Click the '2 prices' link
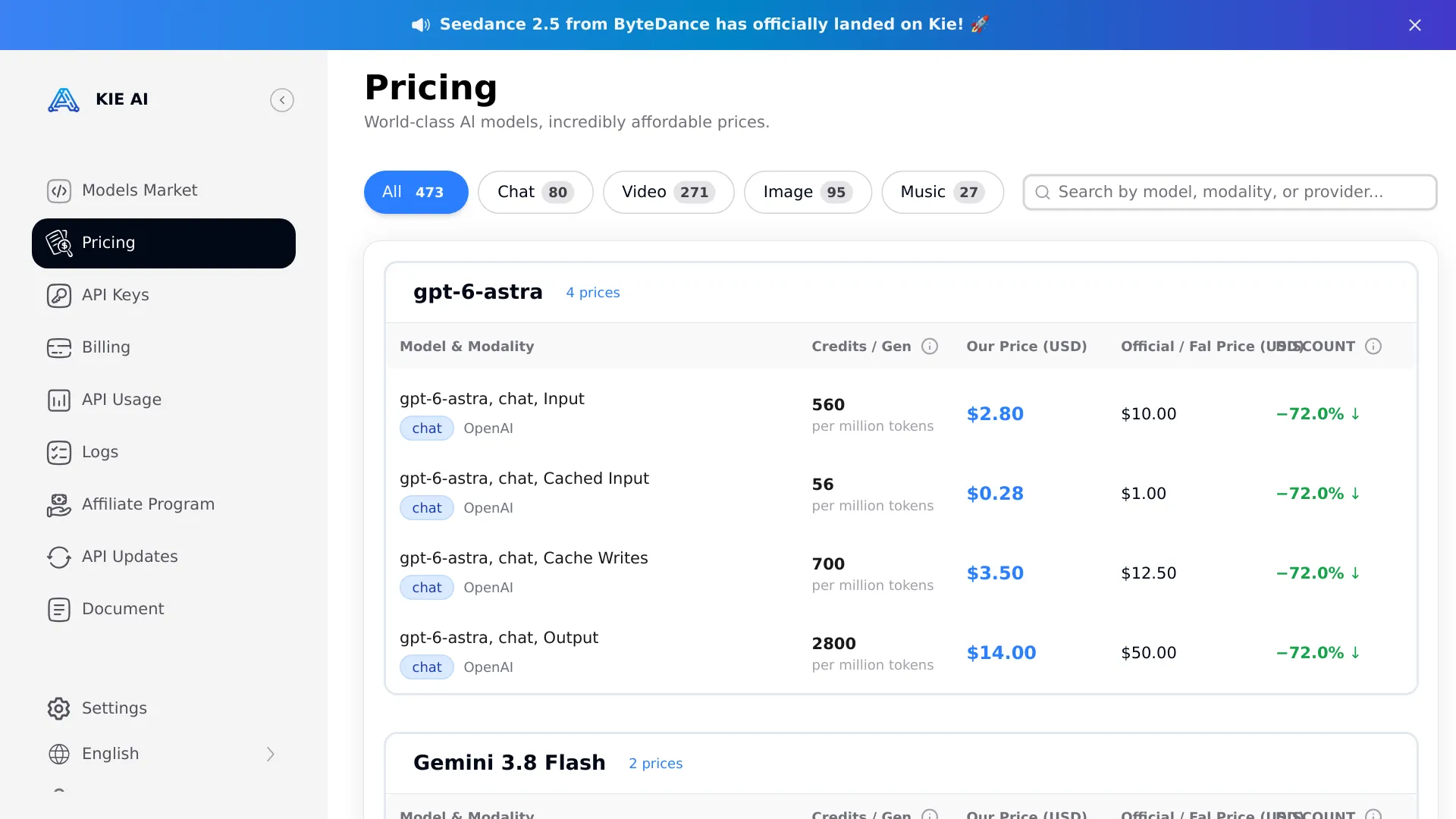 pyautogui.click(x=656, y=764)
